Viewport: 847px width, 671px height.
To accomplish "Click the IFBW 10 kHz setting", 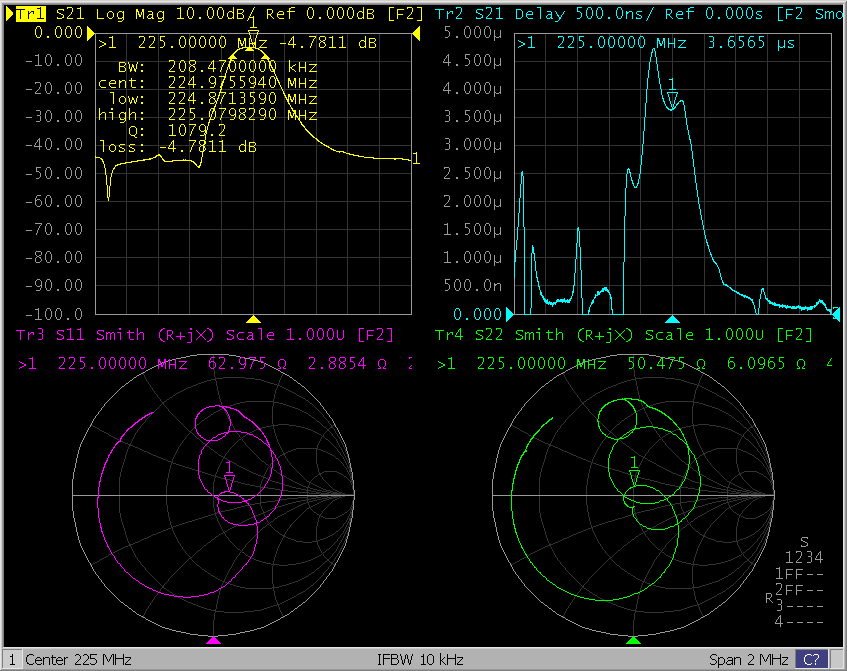I will click(x=420, y=660).
